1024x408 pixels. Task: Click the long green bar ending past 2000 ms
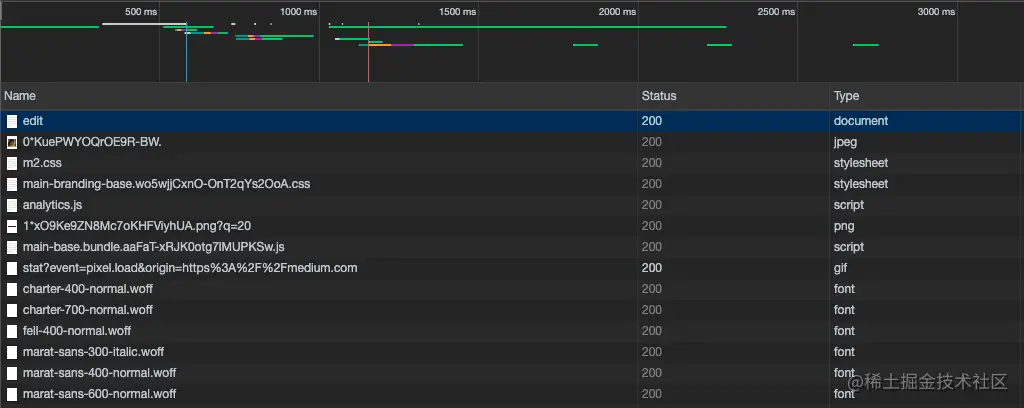point(528,27)
